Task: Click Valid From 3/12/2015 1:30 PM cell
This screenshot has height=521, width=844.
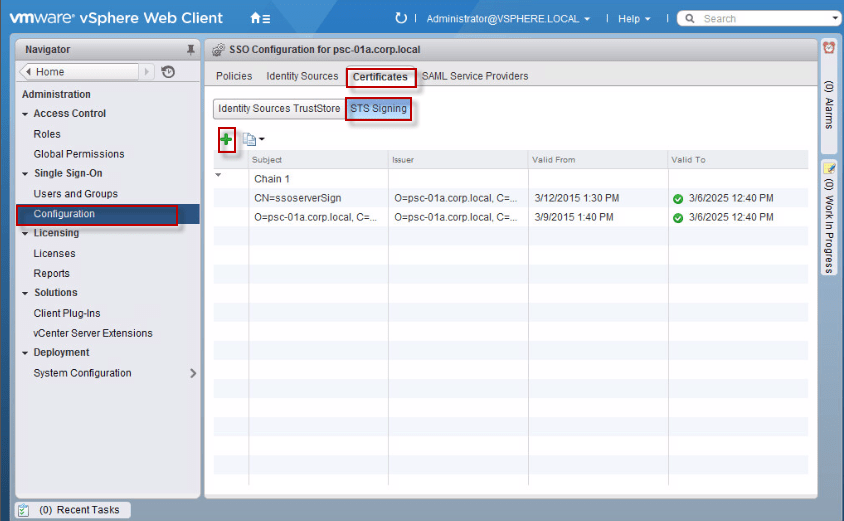Action: coord(576,198)
